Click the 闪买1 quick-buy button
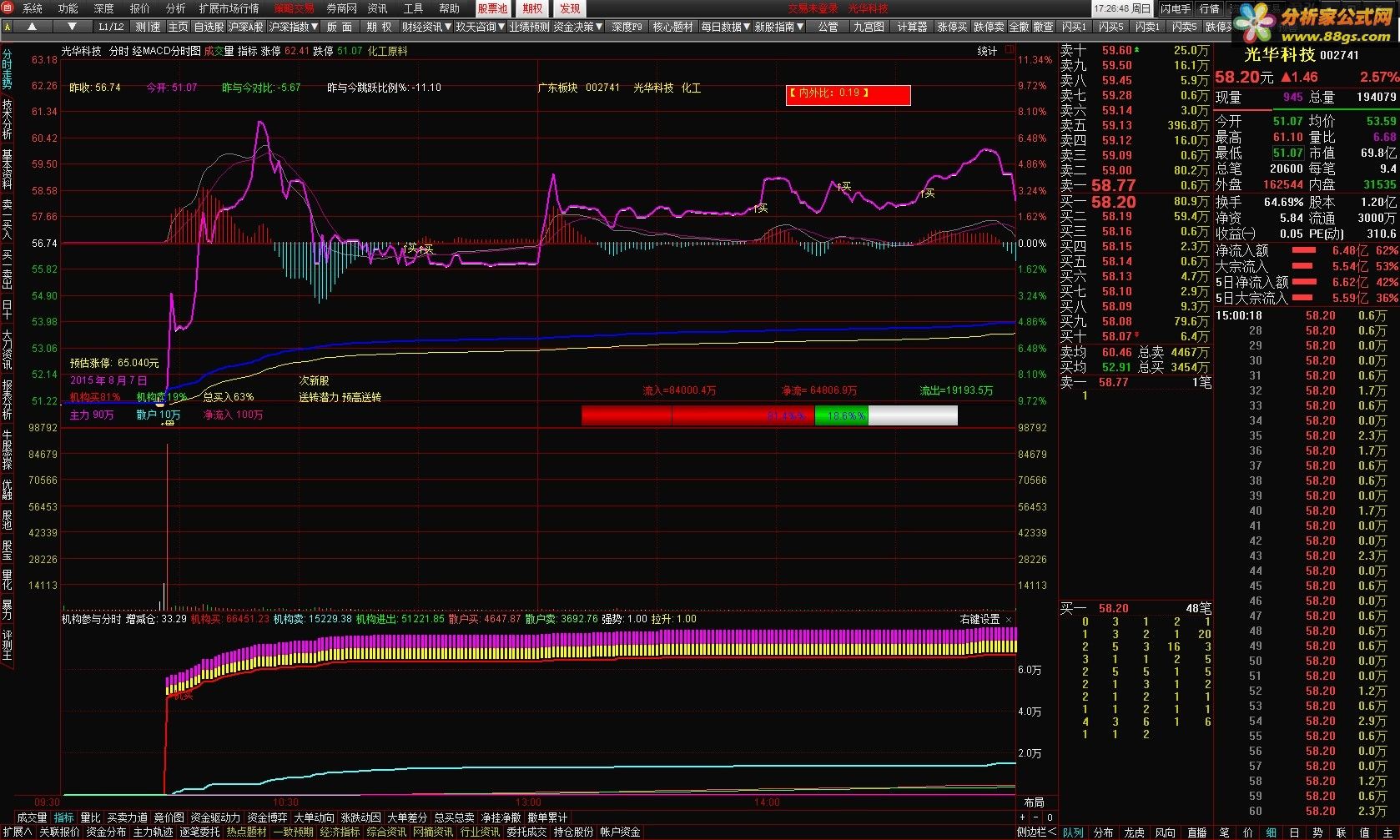The height and width of the screenshot is (840, 1400). [x=1074, y=27]
